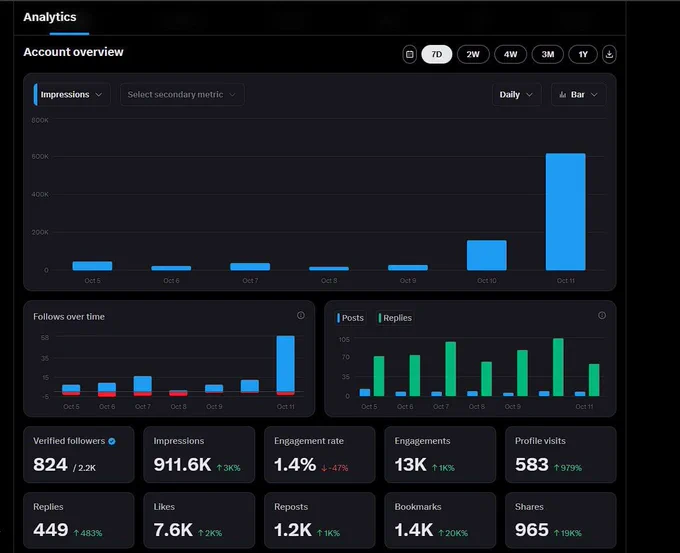Open the calendar date picker icon
680x553 pixels.
[409, 54]
